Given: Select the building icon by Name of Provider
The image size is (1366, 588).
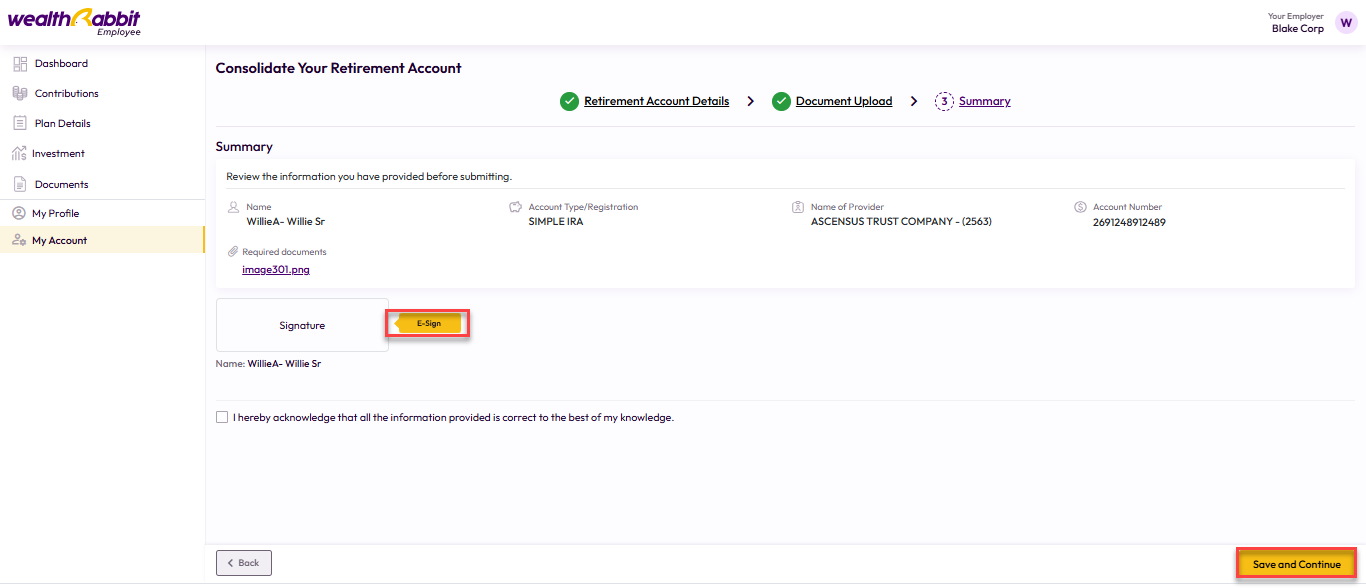Looking at the screenshot, I should (x=798, y=207).
